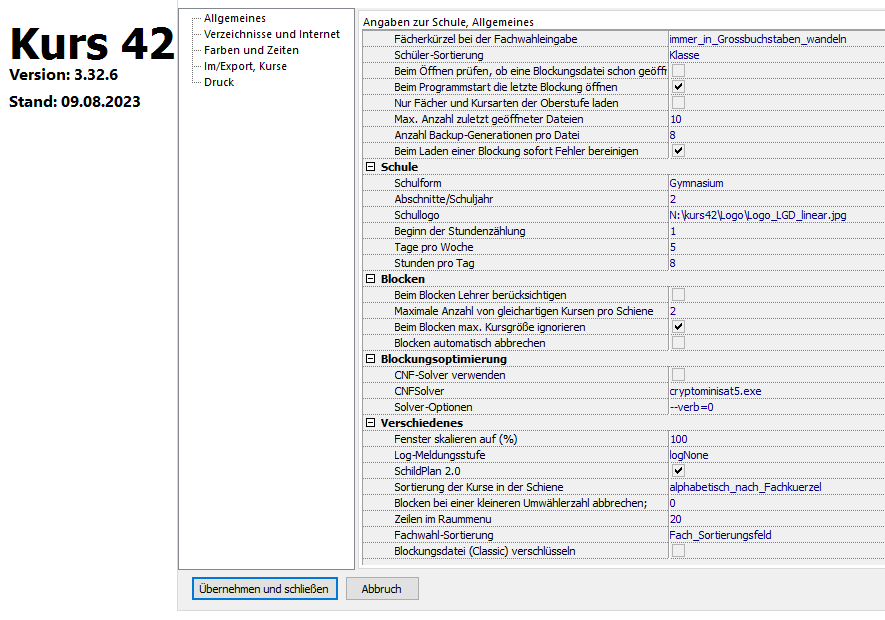Click the 'Tage pro Woche' label
This screenshot has height=620, width=885.
pos(433,247)
